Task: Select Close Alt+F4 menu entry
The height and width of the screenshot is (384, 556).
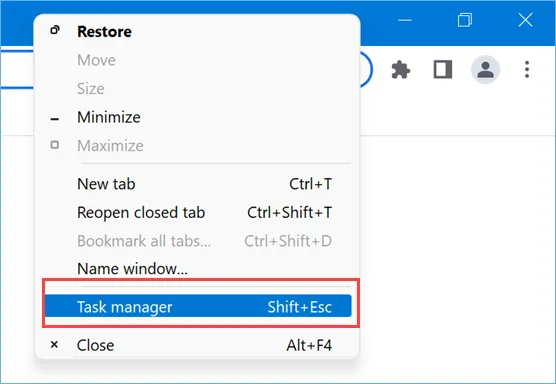Action: click(198, 345)
